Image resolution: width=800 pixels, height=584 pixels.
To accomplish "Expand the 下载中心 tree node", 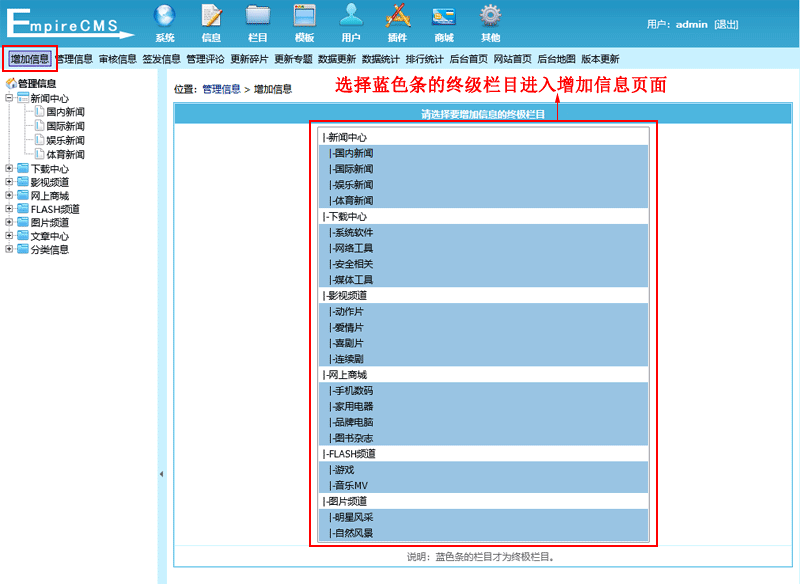I will (9, 169).
